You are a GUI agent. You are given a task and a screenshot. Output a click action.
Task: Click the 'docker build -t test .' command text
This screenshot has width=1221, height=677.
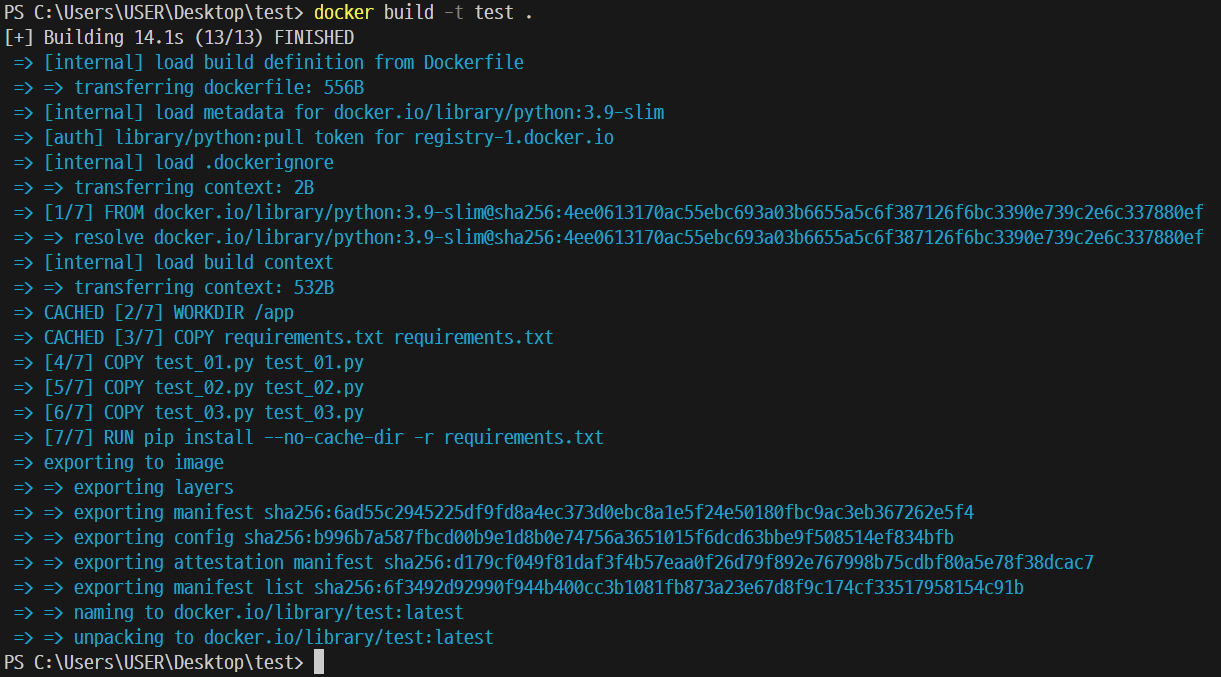(423, 13)
